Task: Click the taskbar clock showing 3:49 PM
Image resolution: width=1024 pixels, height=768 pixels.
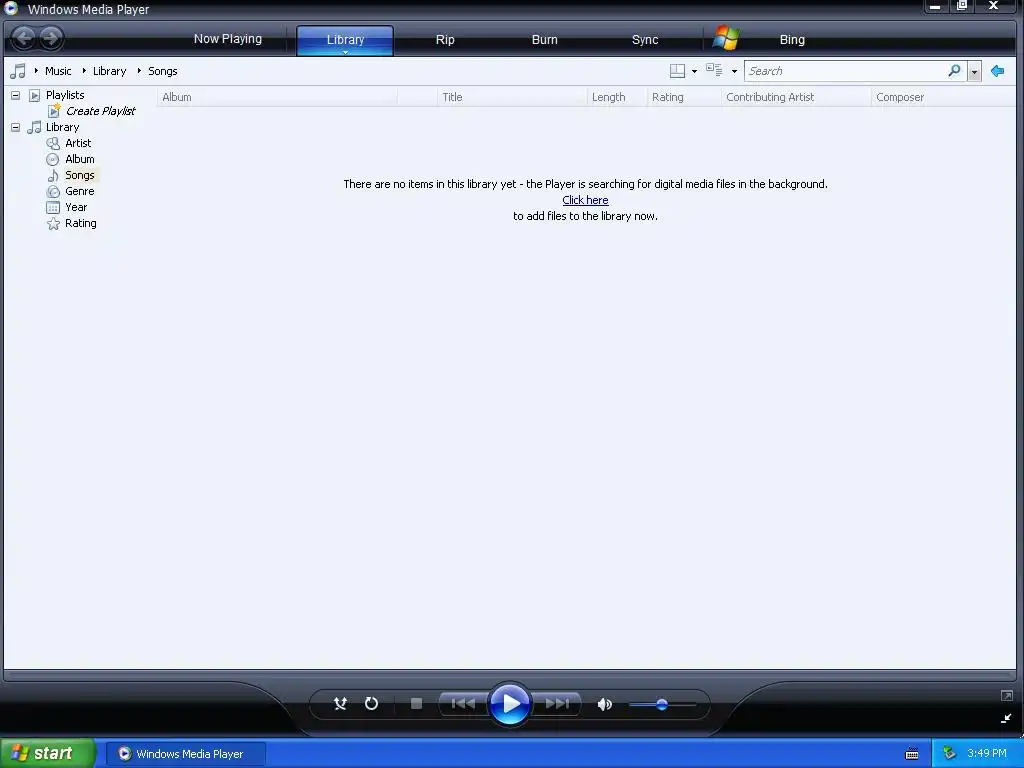Action: coord(987,754)
